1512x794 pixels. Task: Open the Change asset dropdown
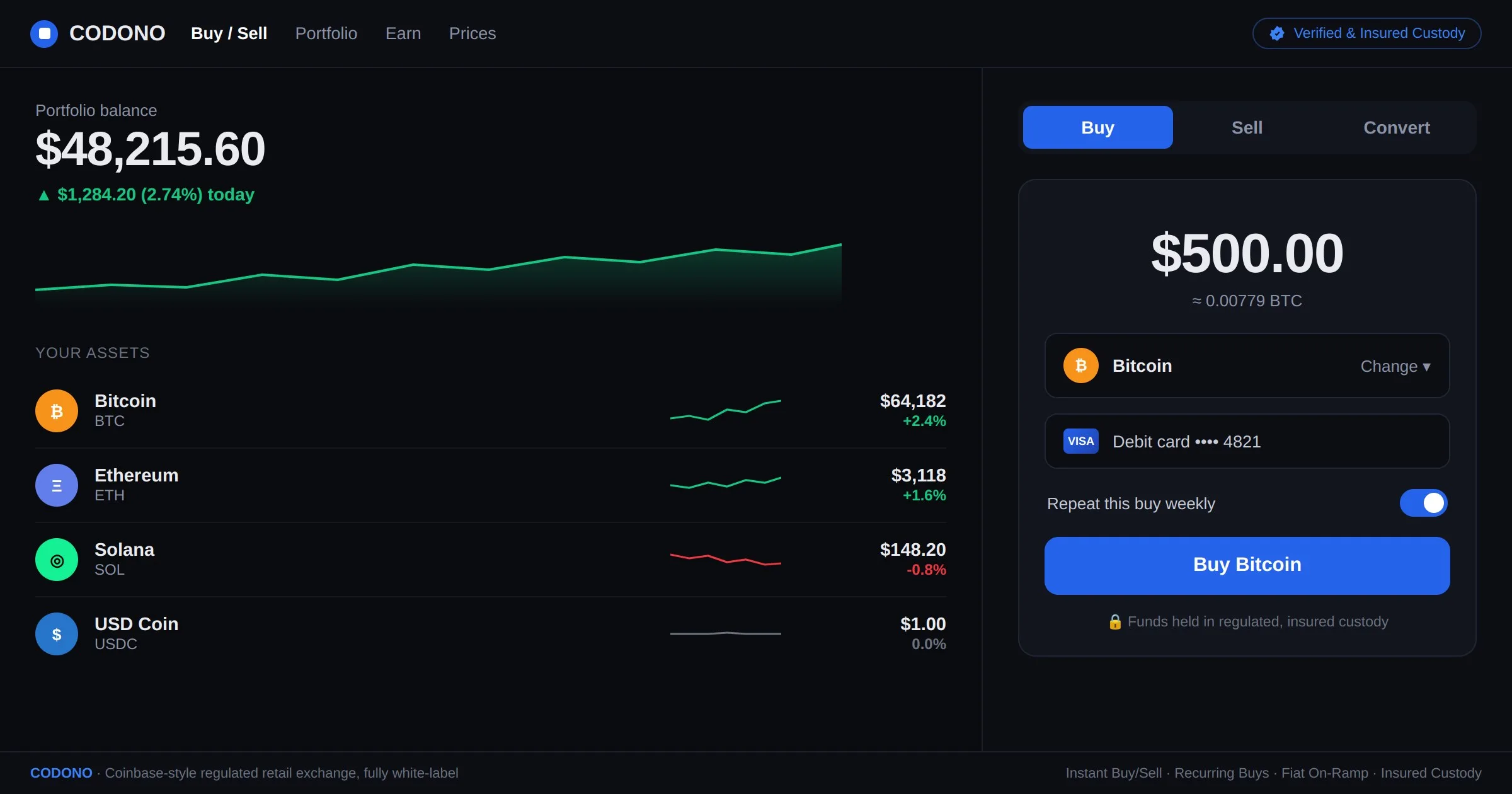[x=1395, y=366]
